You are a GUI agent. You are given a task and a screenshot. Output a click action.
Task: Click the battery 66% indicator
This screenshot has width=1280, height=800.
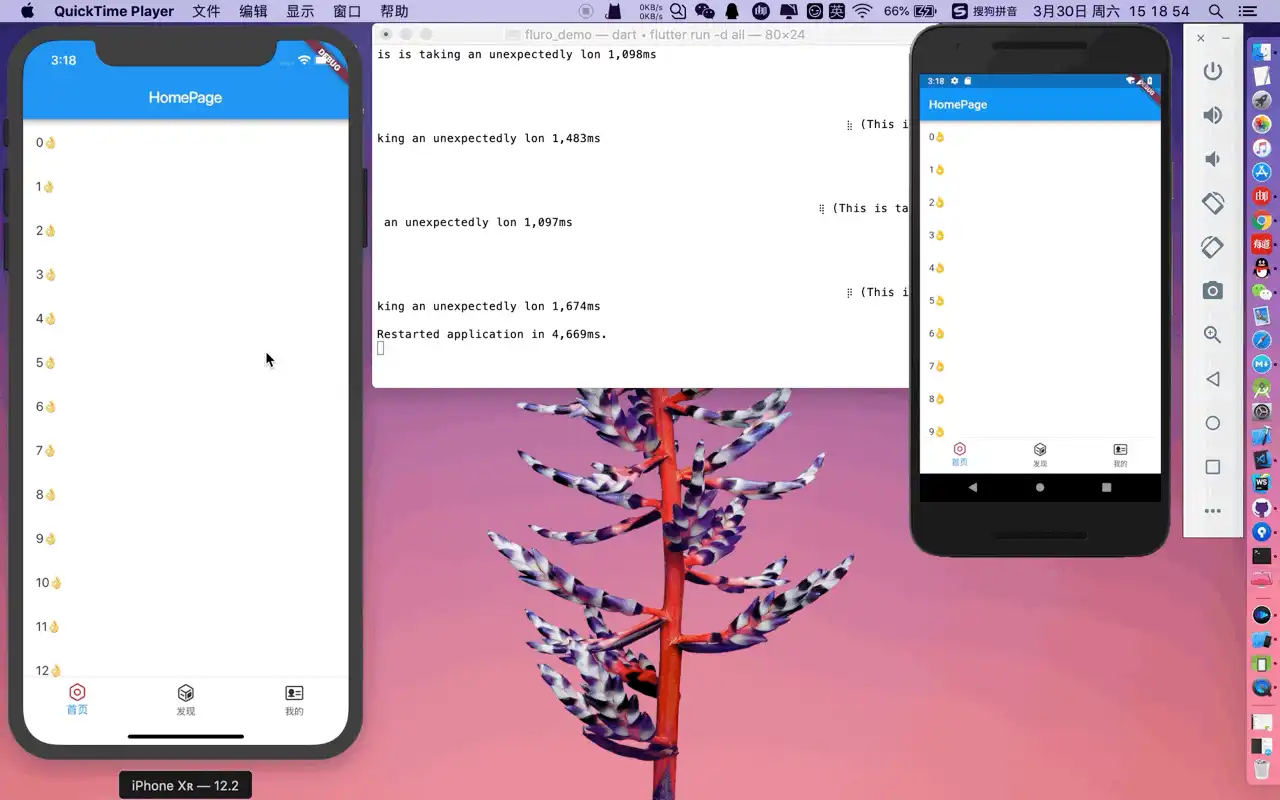910,11
